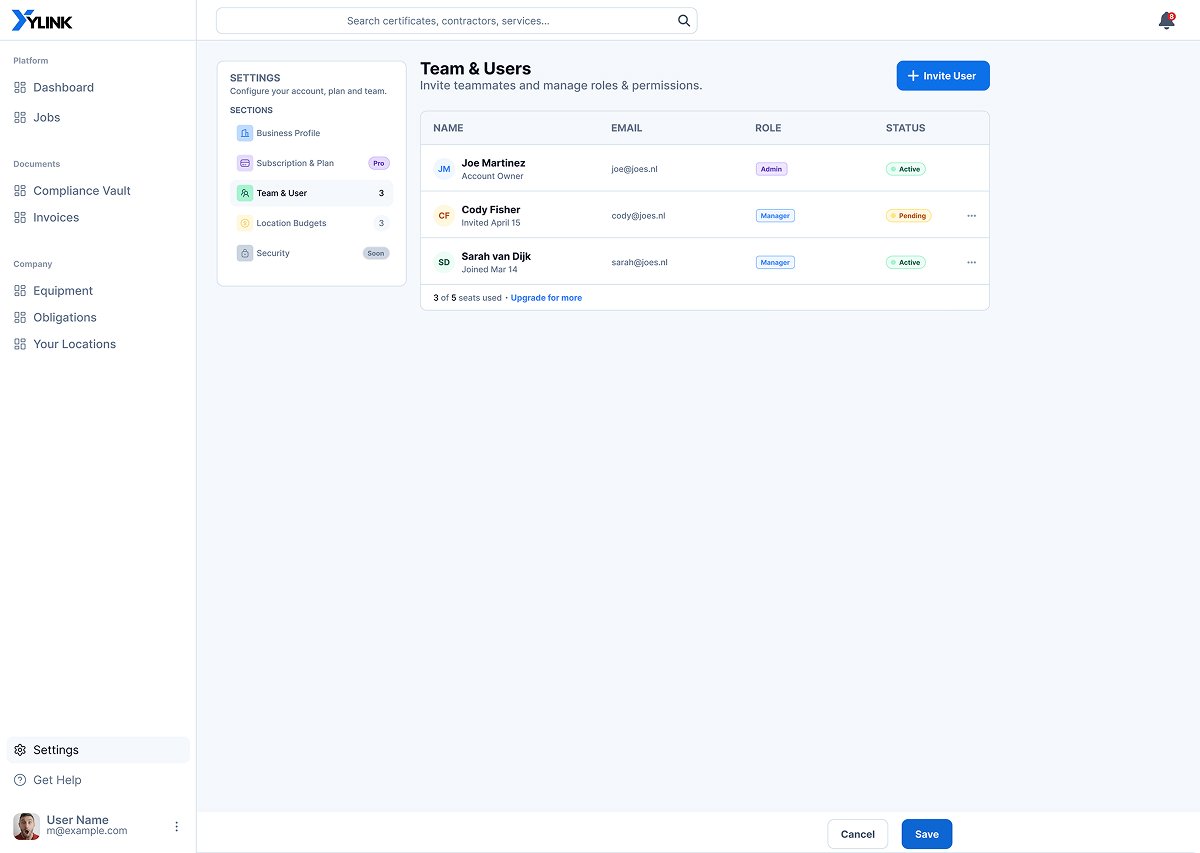This screenshot has width=1200, height=853.
Task: Click Cody Fisher's Manager role badge
Action: (775, 215)
